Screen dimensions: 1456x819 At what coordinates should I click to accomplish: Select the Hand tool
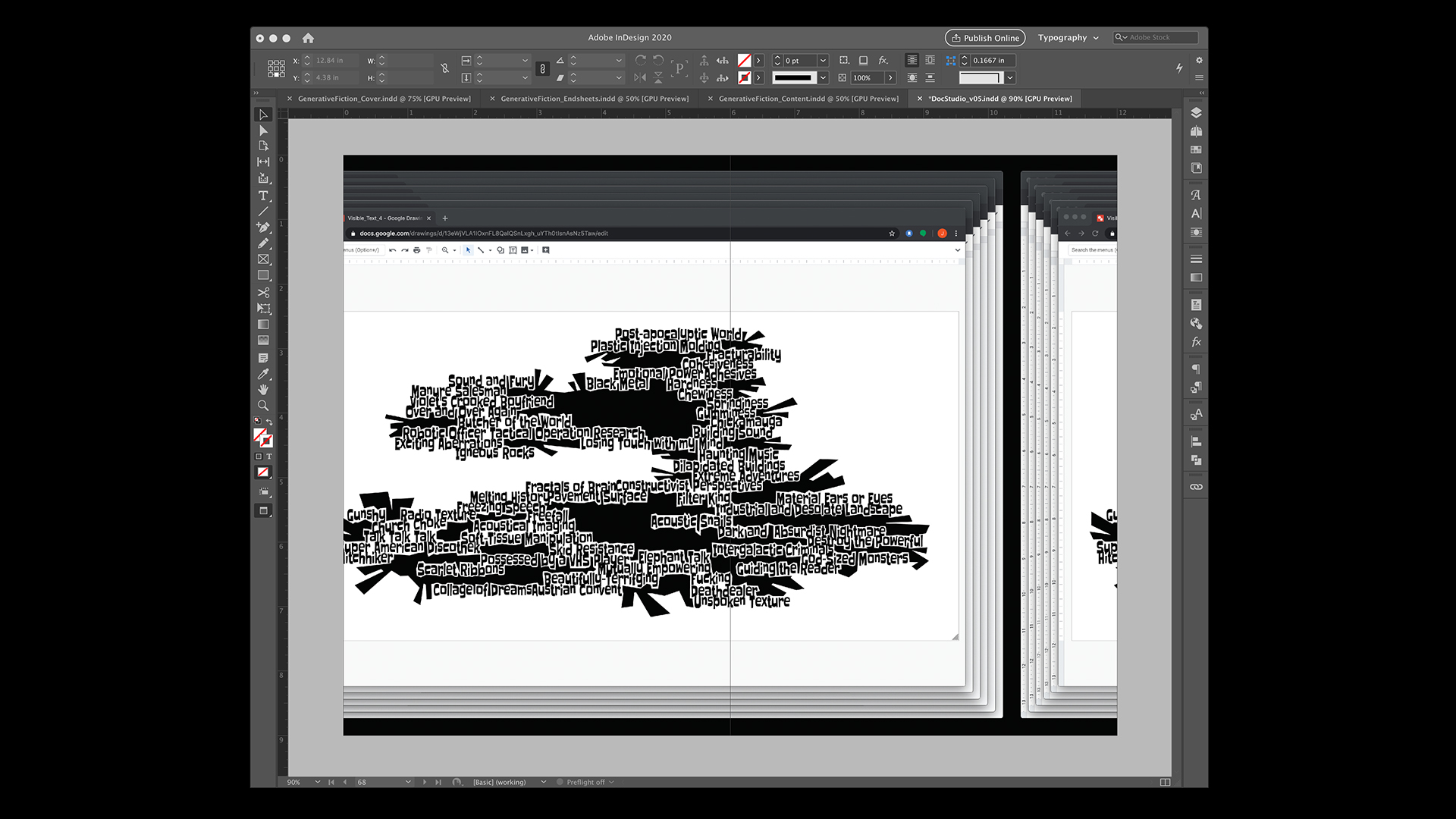[x=263, y=390]
